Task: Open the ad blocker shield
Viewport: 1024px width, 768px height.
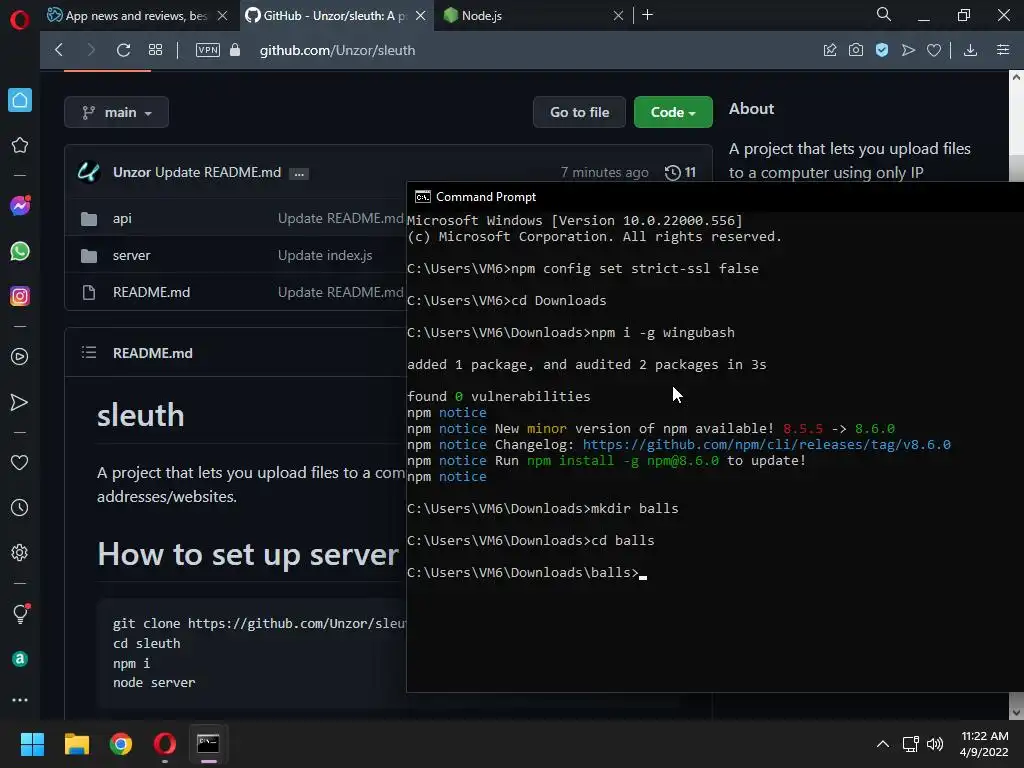Action: point(882,50)
